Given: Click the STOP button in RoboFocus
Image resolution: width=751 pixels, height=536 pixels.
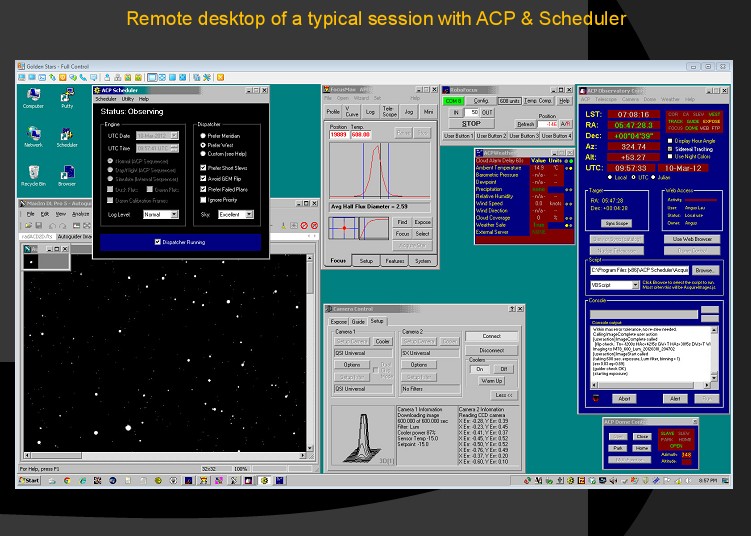Looking at the screenshot, I should [x=471, y=124].
